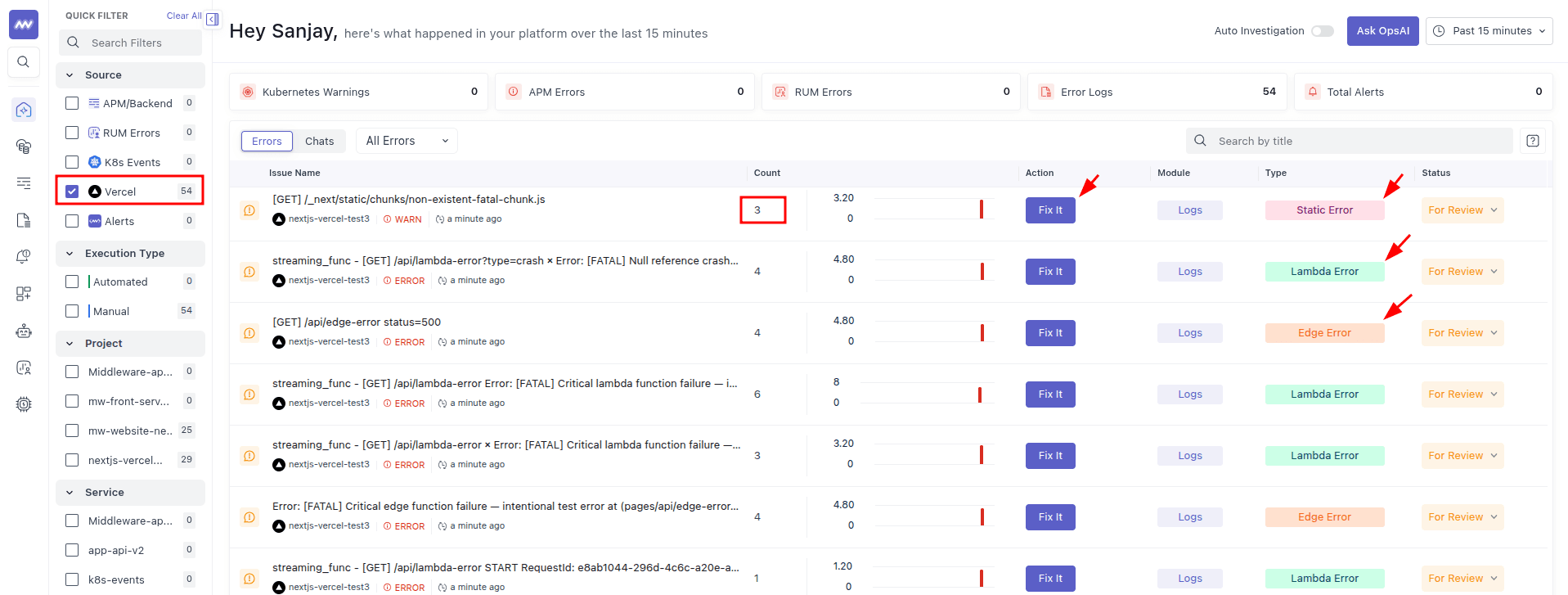Open the user report icon in the sidebar

24,367
